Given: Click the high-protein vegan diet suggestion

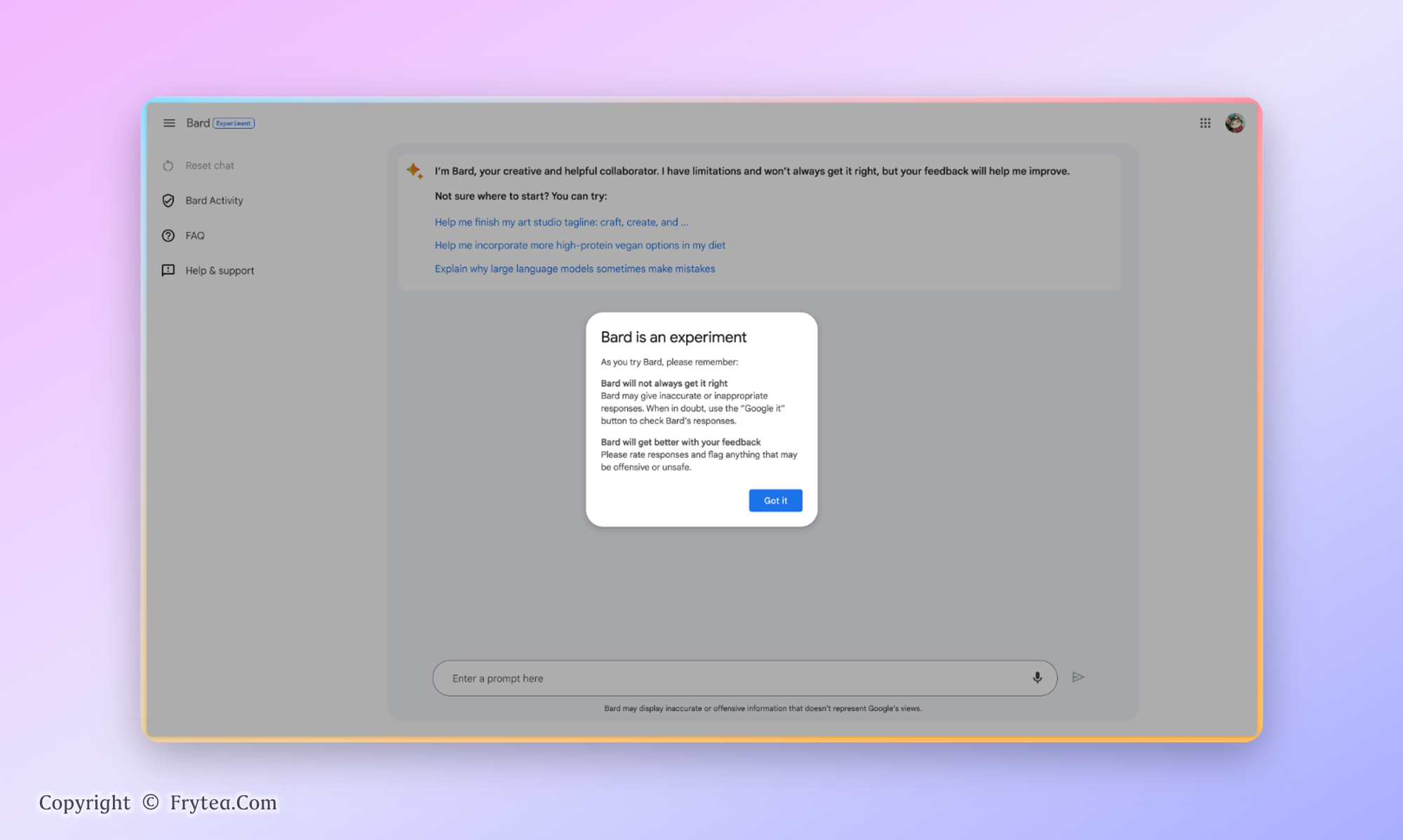Looking at the screenshot, I should click(579, 245).
